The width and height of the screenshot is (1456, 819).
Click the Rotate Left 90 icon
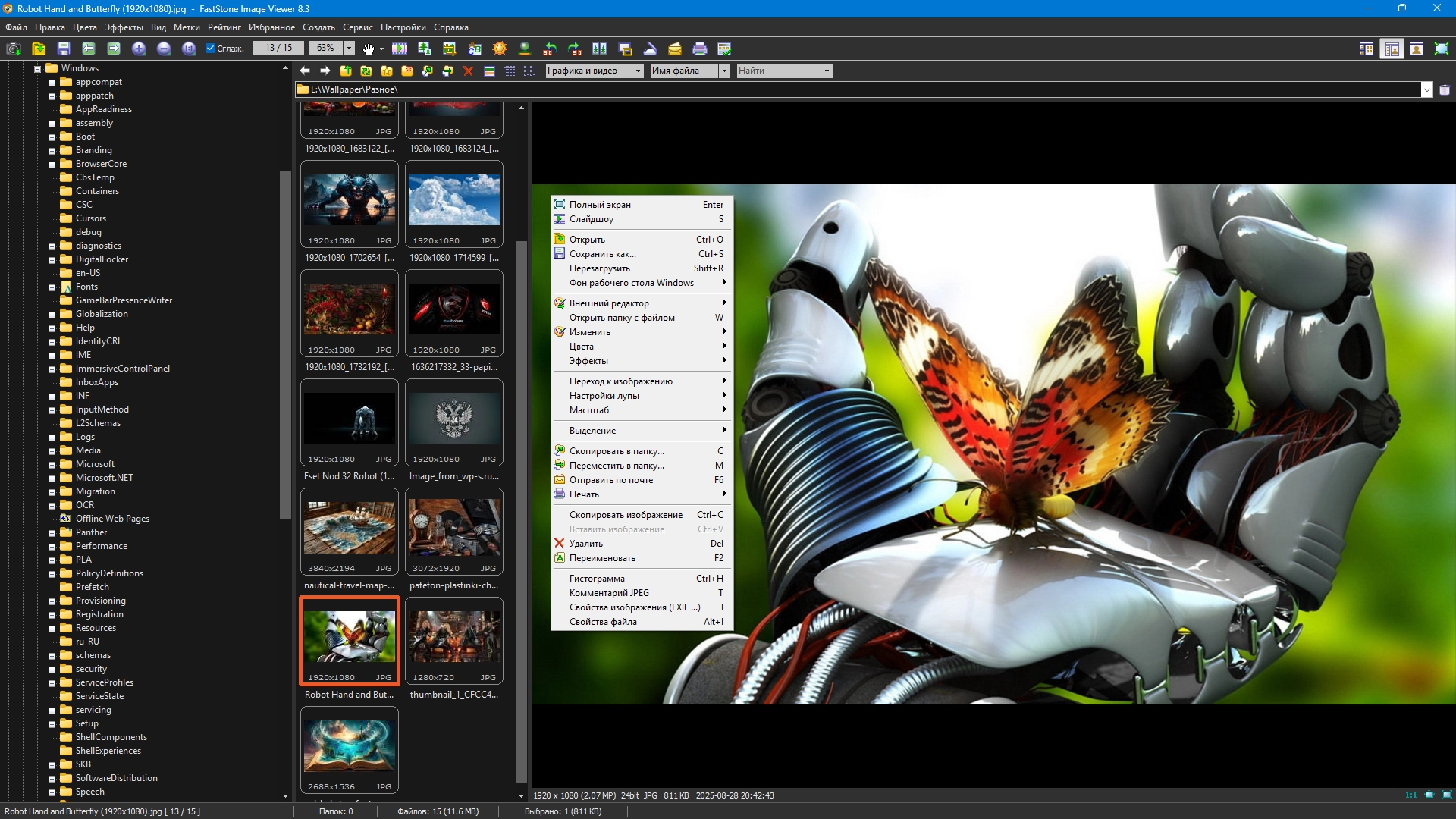(550, 49)
